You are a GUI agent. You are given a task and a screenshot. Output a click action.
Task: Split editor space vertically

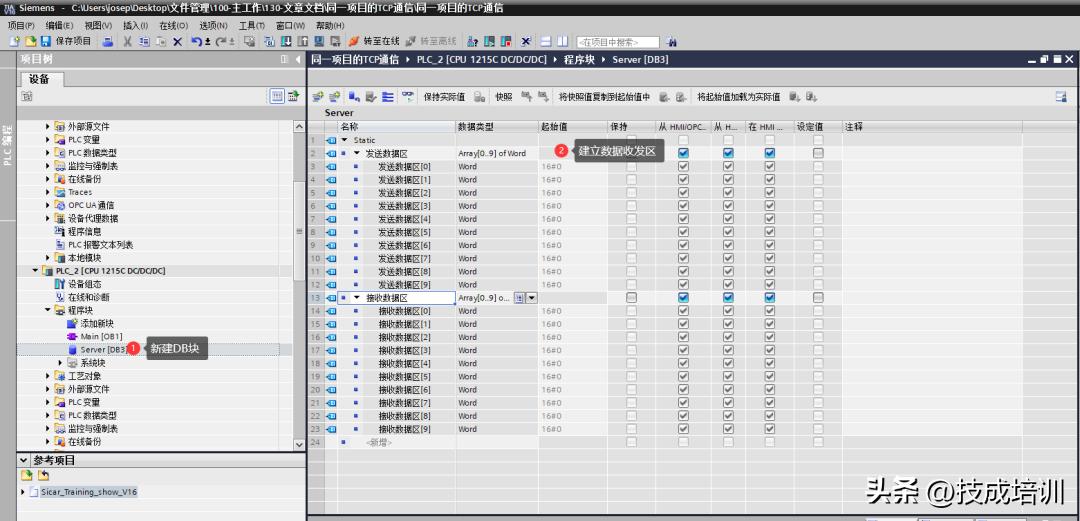click(x=563, y=41)
